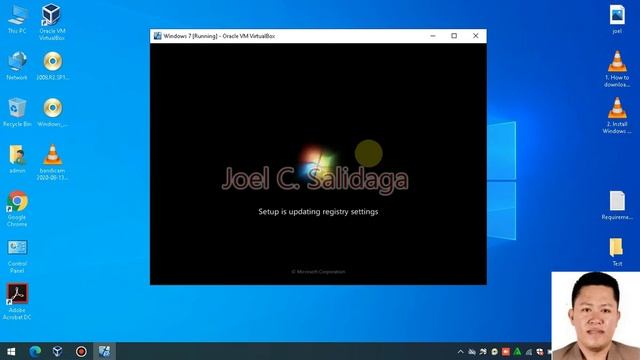Launch Adobe Acrobat DC shortcut
This screenshot has height=360, width=640.
pyautogui.click(x=17, y=302)
